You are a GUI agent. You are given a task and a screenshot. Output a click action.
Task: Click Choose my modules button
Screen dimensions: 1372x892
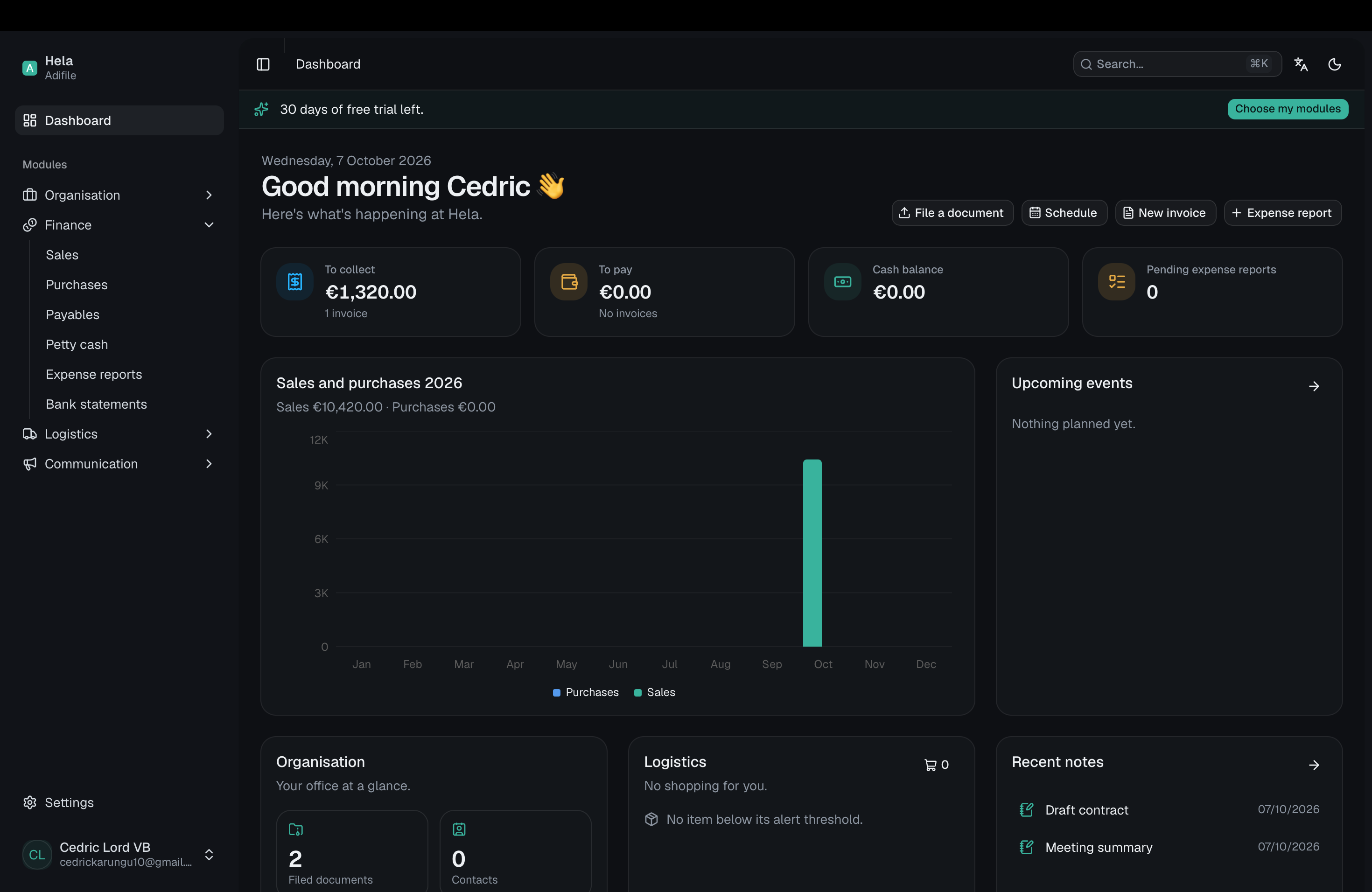point(1287,109)
